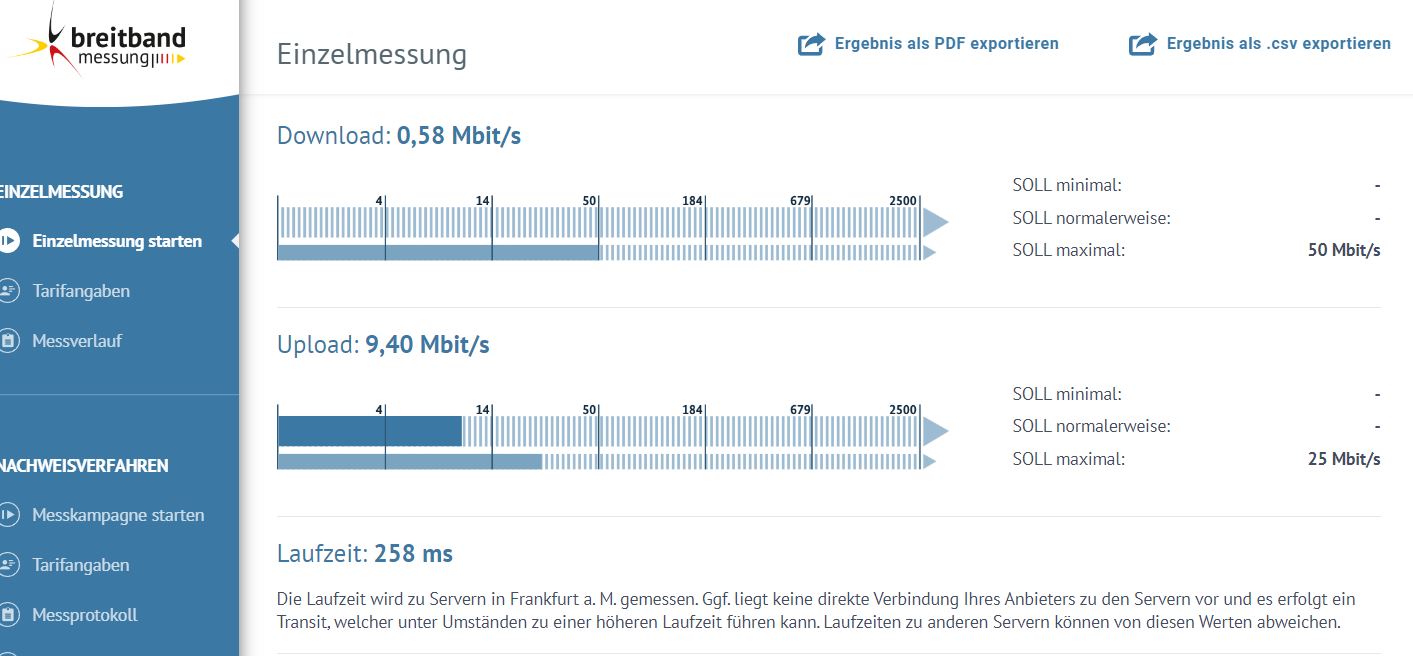Click the Ergebnis als PDF exportieren link
The width and height of the screenshot is (1413, 656).
coord(946,44)
